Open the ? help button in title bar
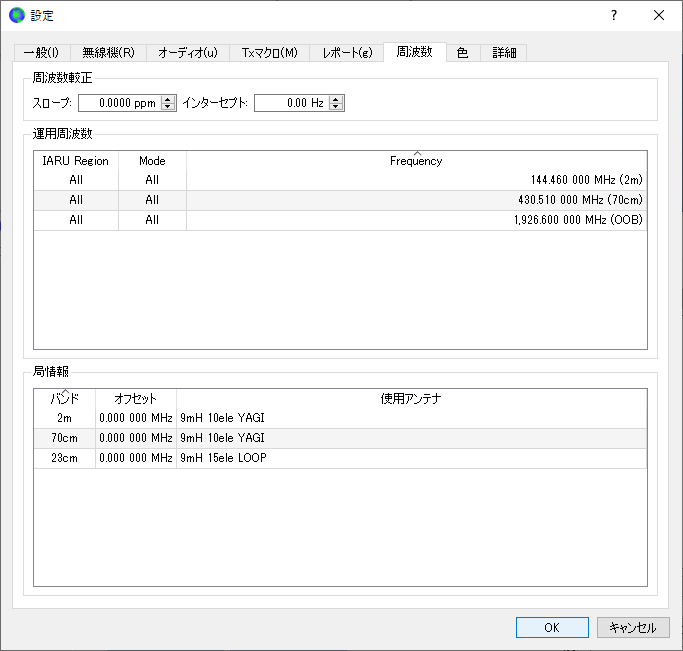Viewport: 683px width, 651px height. pos(614,16)
